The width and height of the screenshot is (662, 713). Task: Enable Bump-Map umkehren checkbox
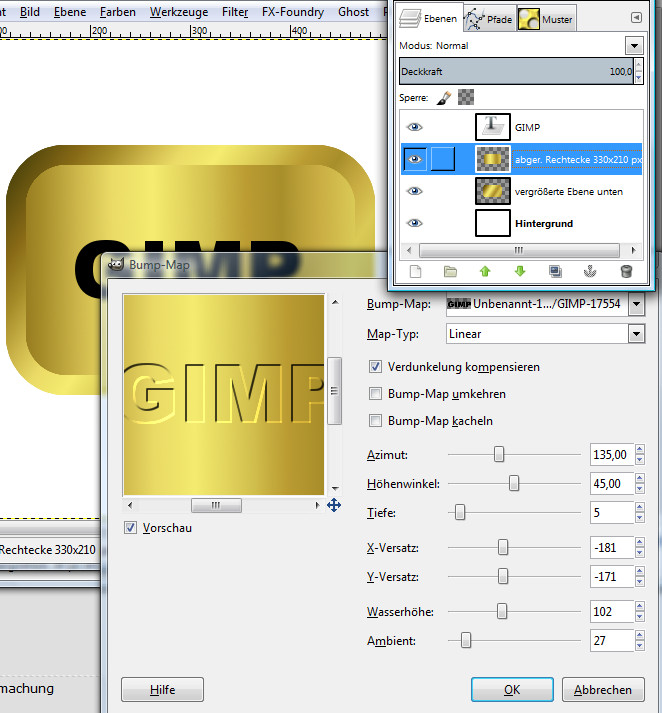376,394
